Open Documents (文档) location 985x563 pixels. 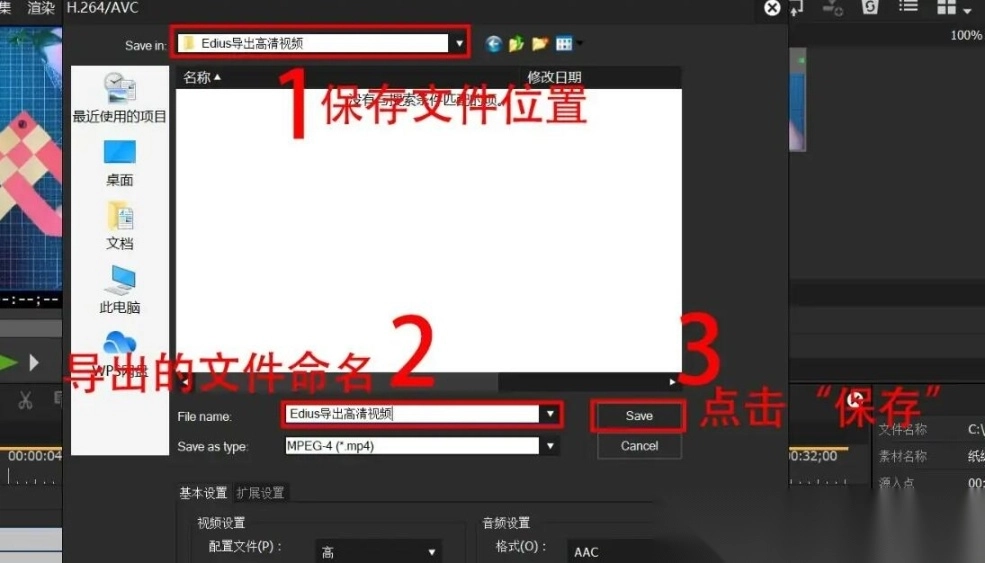pyautogui.click(x=119, y=226)
